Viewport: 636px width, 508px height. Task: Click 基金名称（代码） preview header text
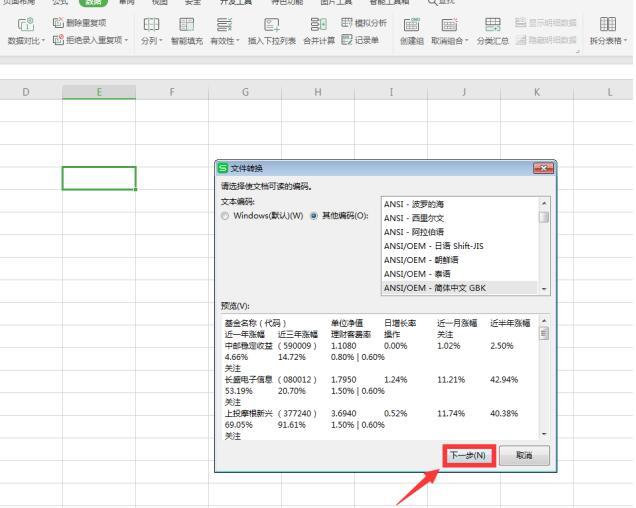[256, 323]
